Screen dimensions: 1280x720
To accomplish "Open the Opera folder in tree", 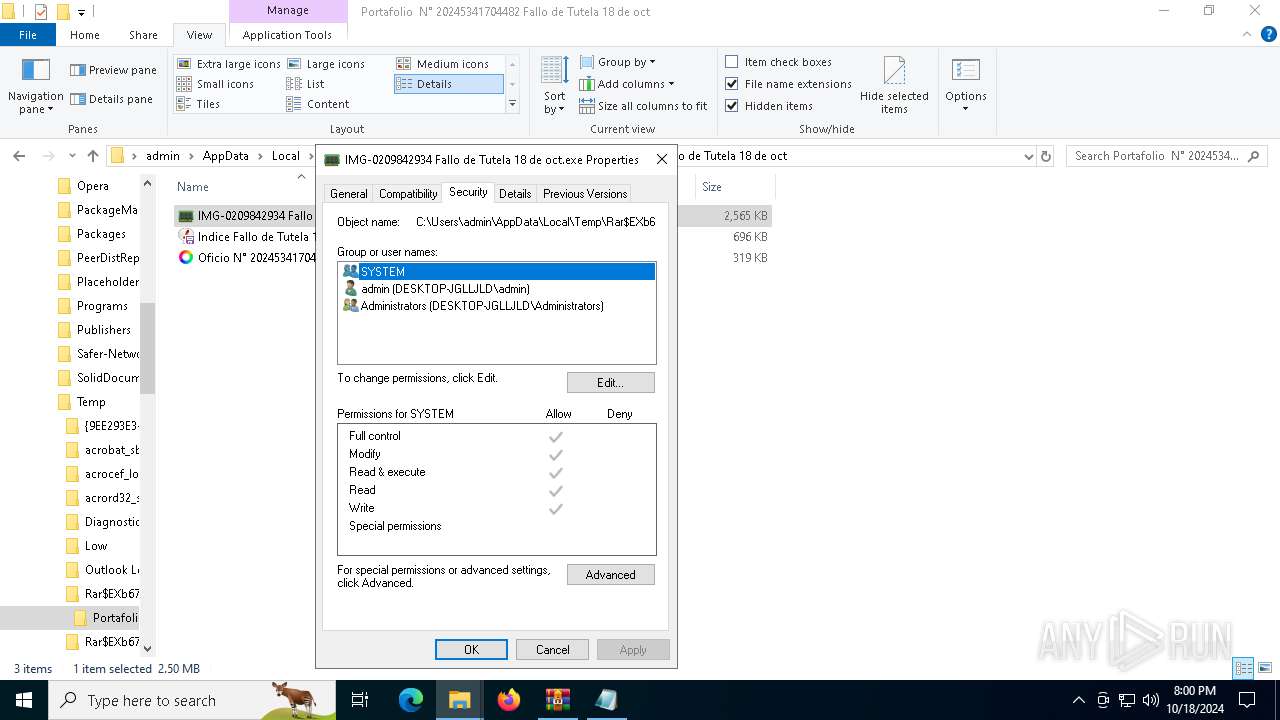I will click(93, 185).
